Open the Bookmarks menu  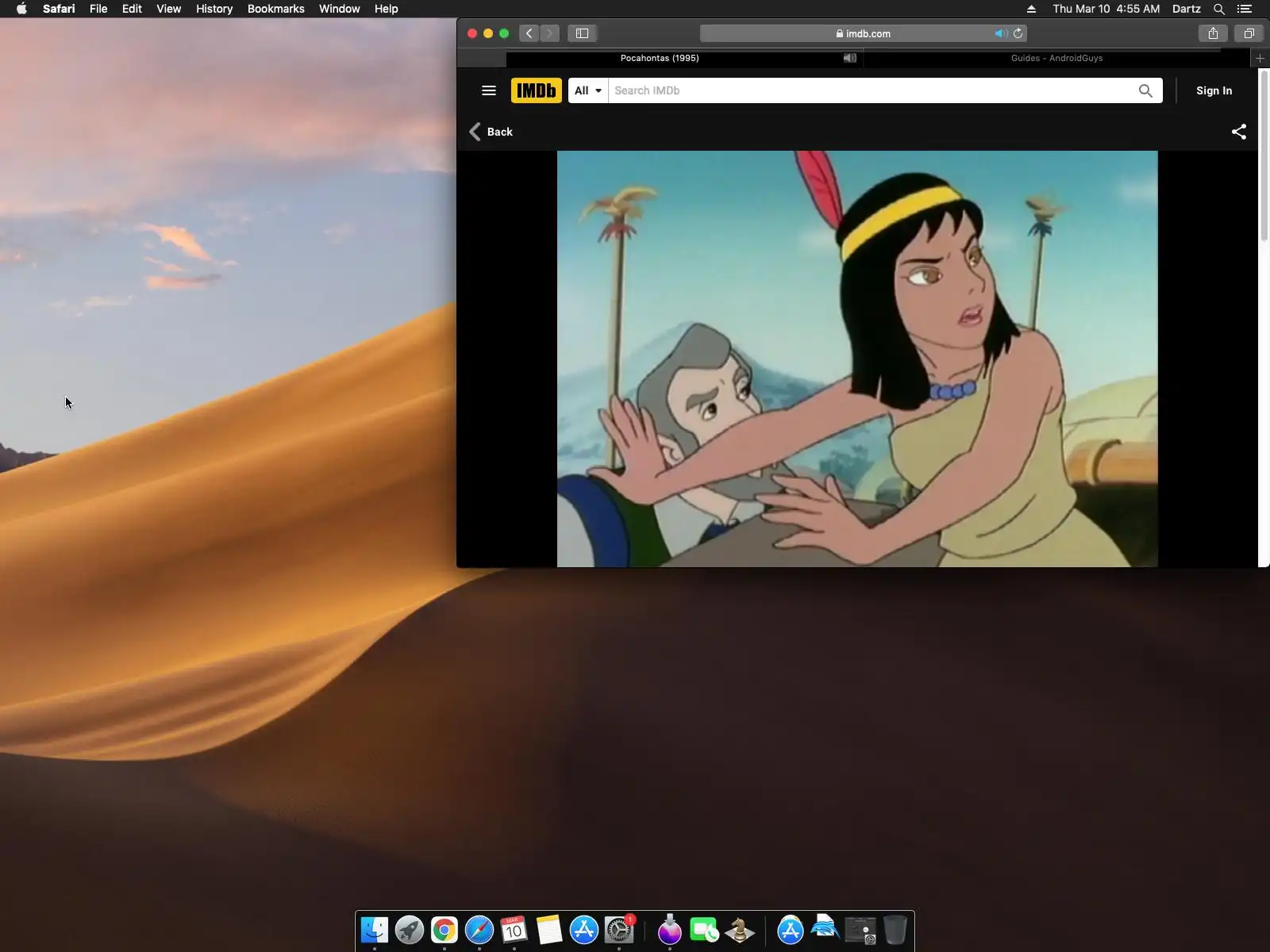point(275,9)
